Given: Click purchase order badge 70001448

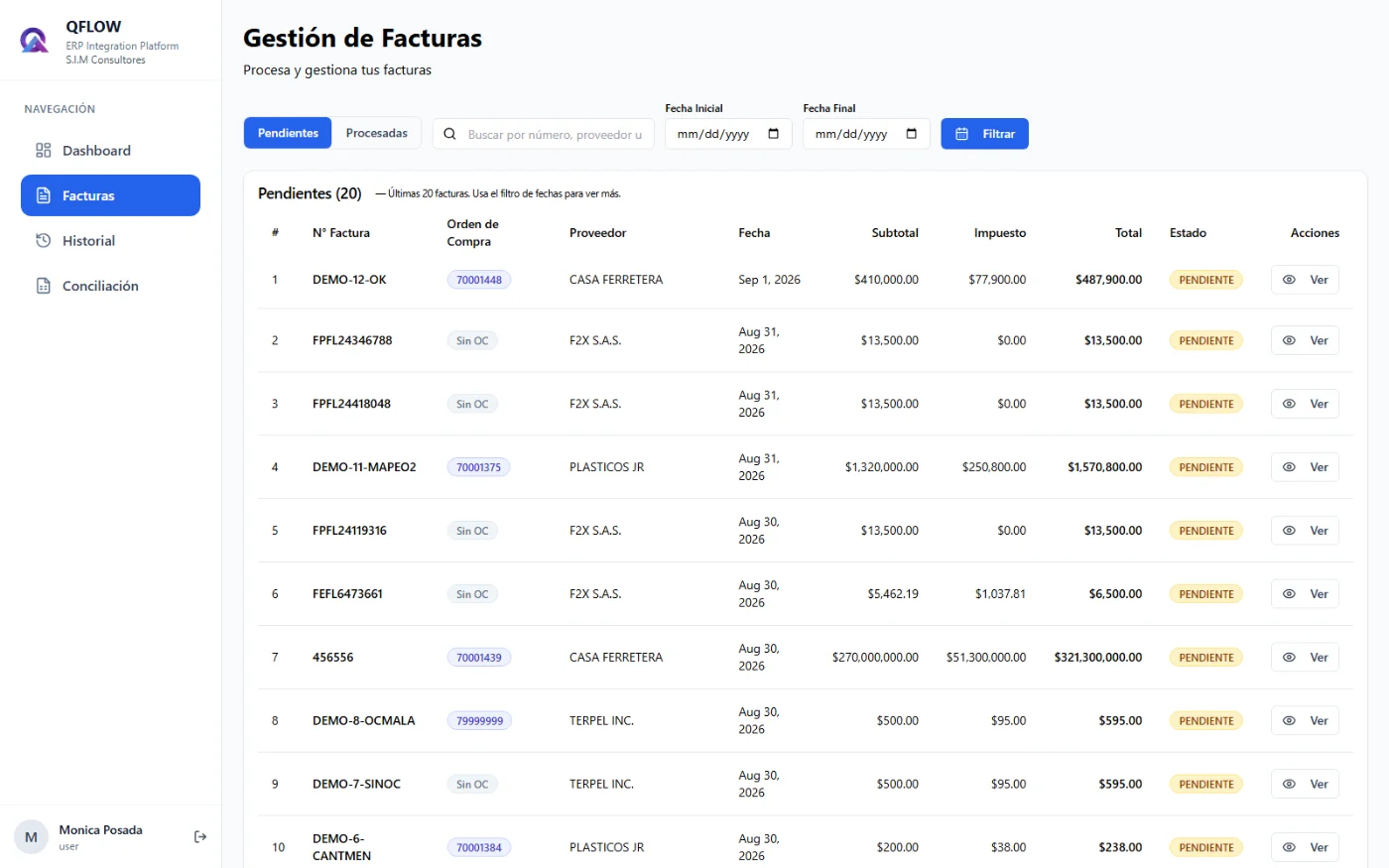Looking at the screenshot, I should point(479,280).
